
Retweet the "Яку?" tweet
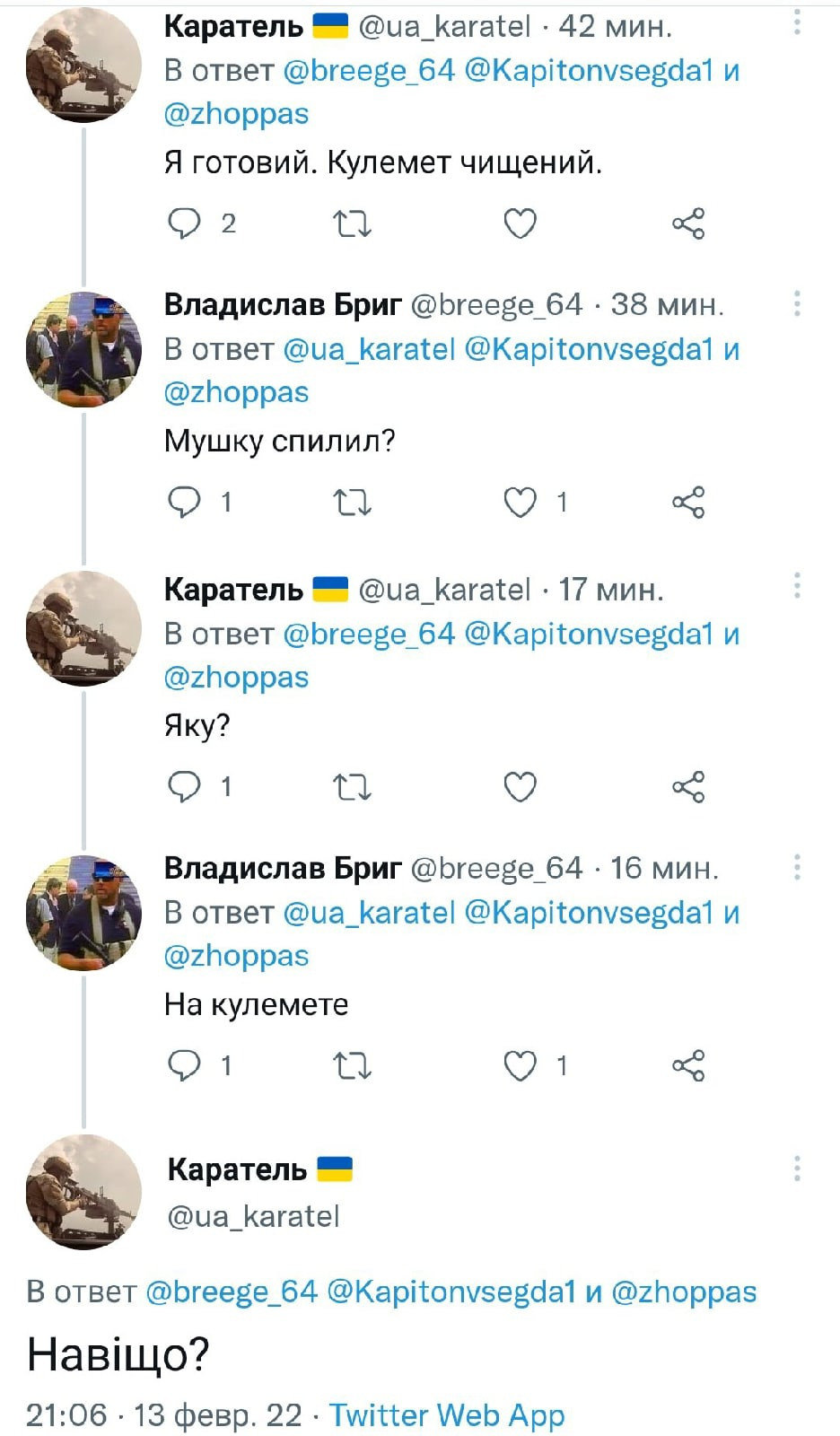pyautogui.click(x=352, y=787)
